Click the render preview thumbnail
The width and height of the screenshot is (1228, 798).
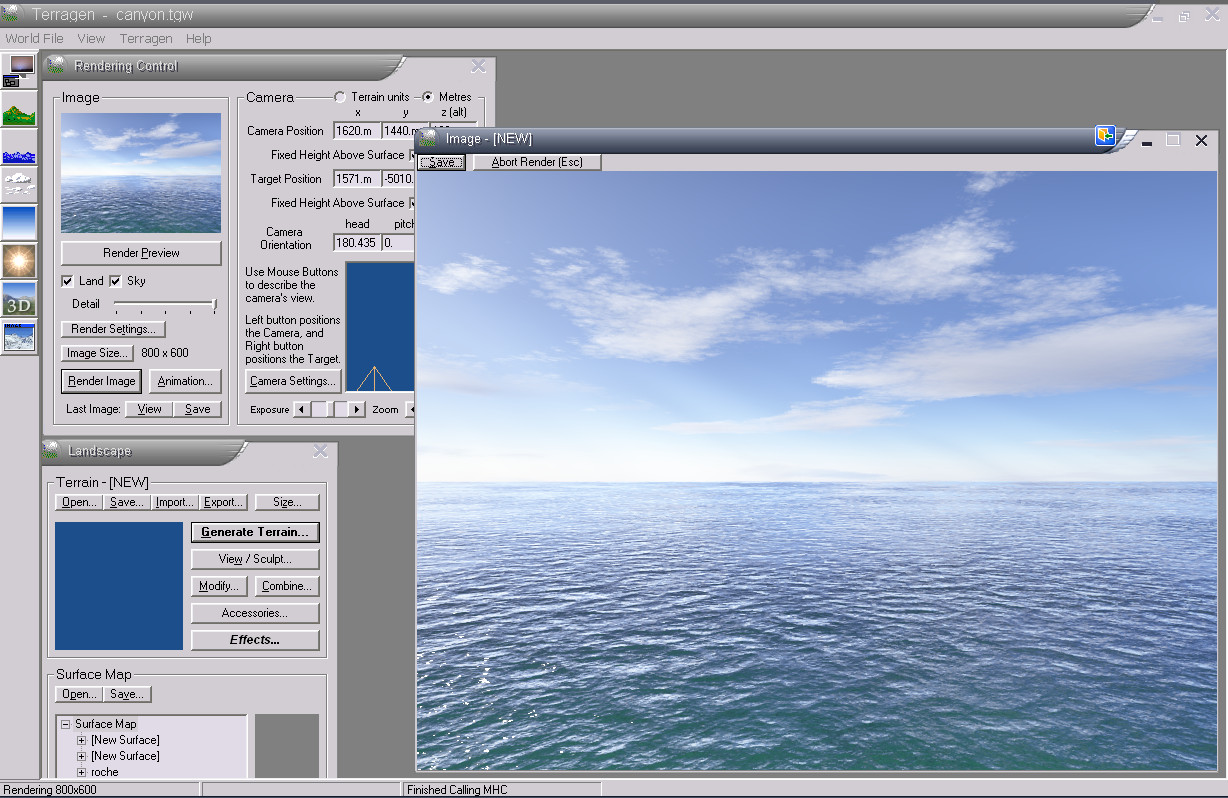(x=141, y=173)
